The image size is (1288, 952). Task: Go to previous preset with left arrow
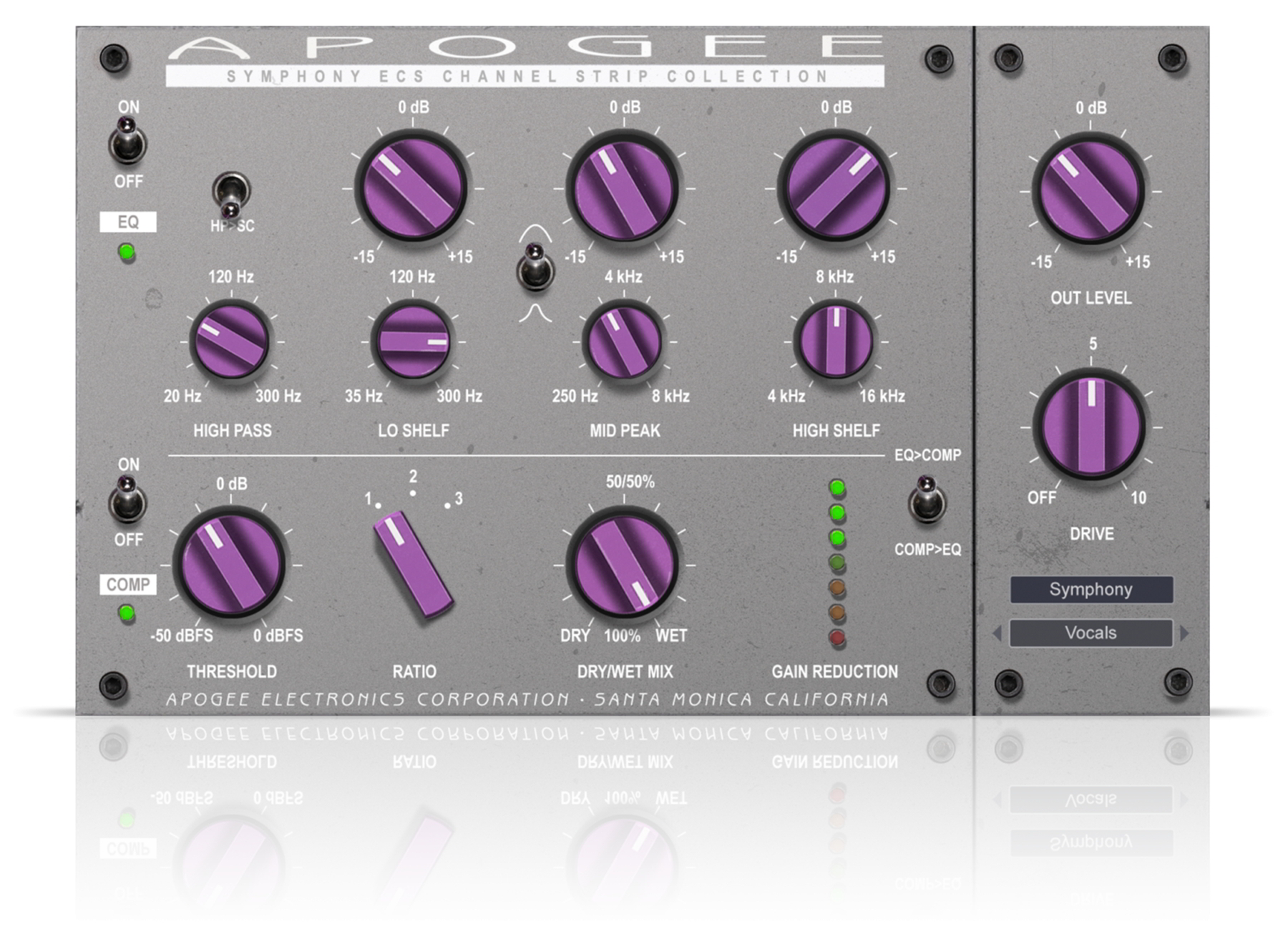[997, 633]
